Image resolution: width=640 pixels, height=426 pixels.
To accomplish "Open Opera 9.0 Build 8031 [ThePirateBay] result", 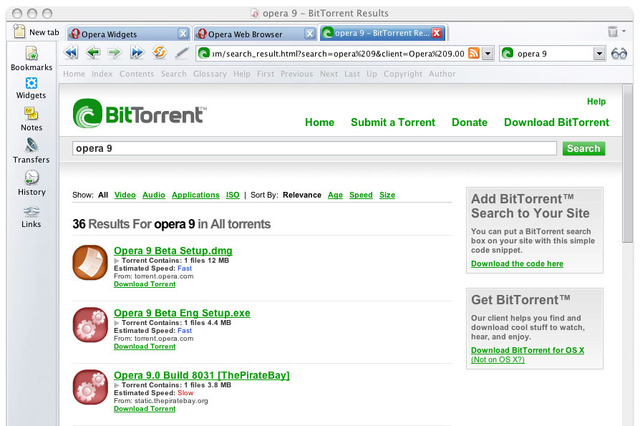I will (x=202, y=375).
